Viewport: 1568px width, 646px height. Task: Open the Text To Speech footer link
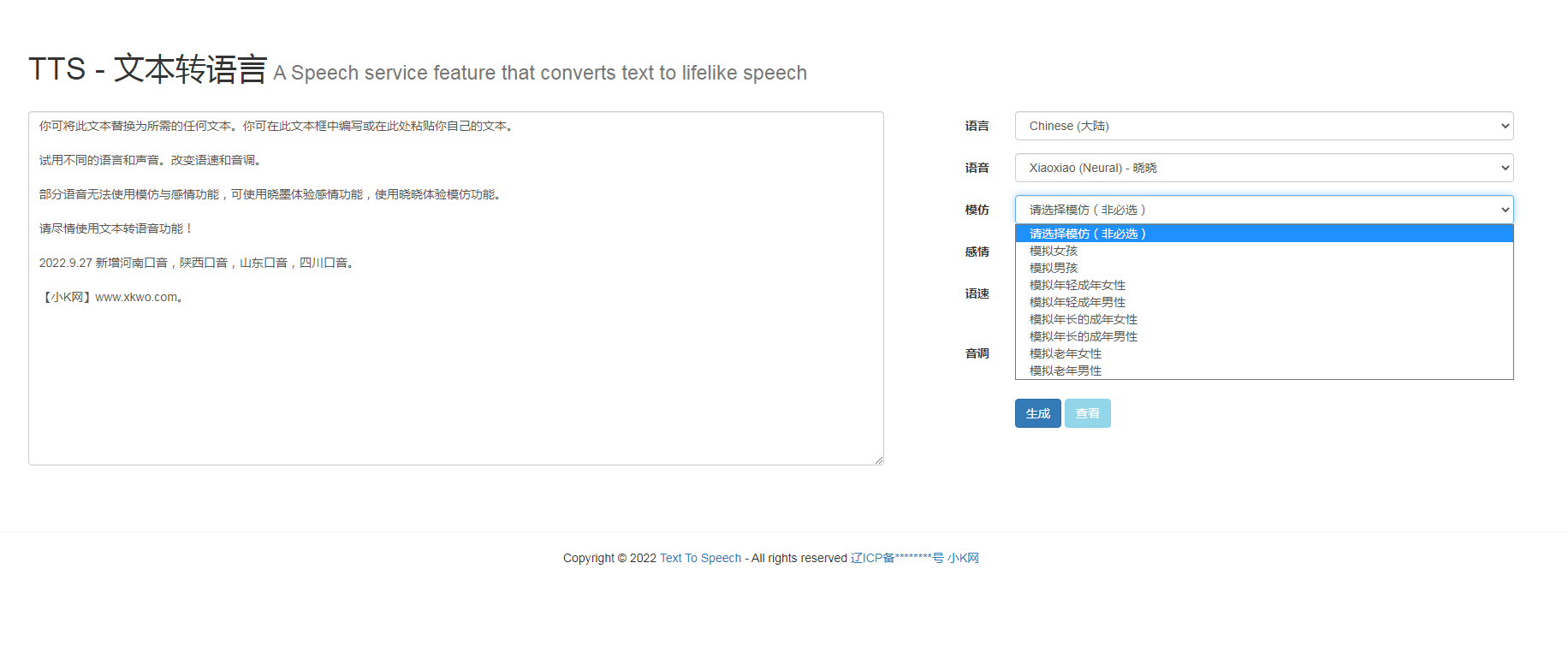(700, 558)
